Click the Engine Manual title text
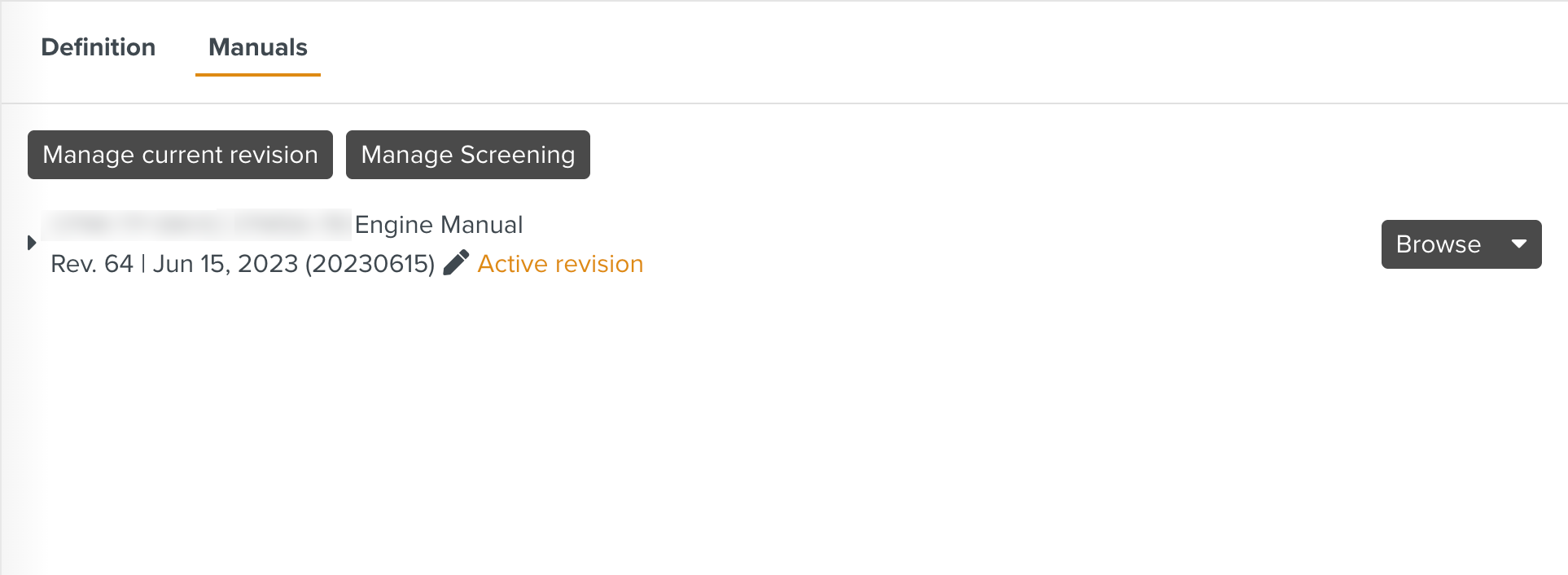Image resolution: width=1568 pixels, height=575 pixels. click(x=439, y=225)
